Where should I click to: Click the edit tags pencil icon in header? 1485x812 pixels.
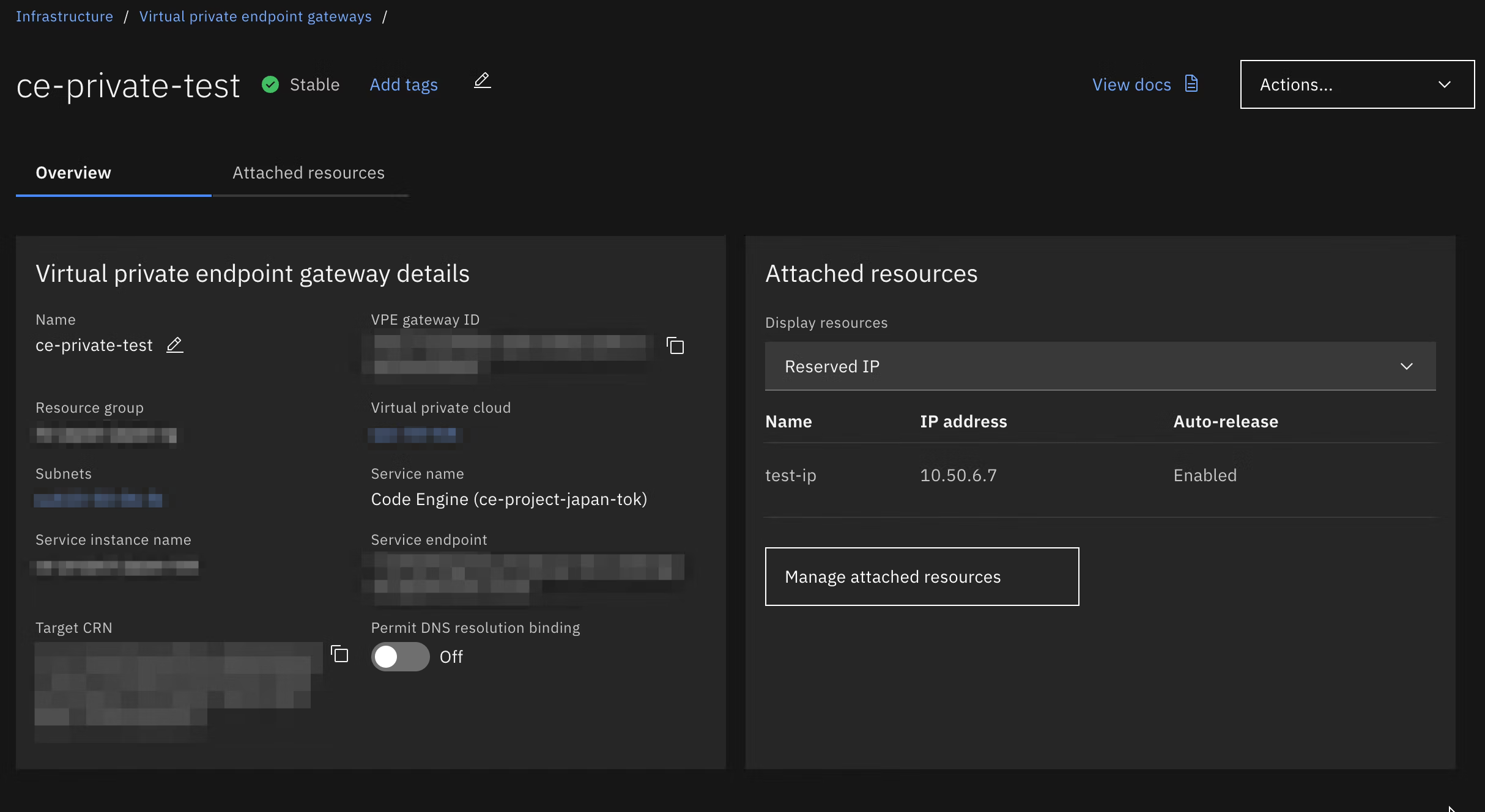pyautogui.click(x=482, y=81)
